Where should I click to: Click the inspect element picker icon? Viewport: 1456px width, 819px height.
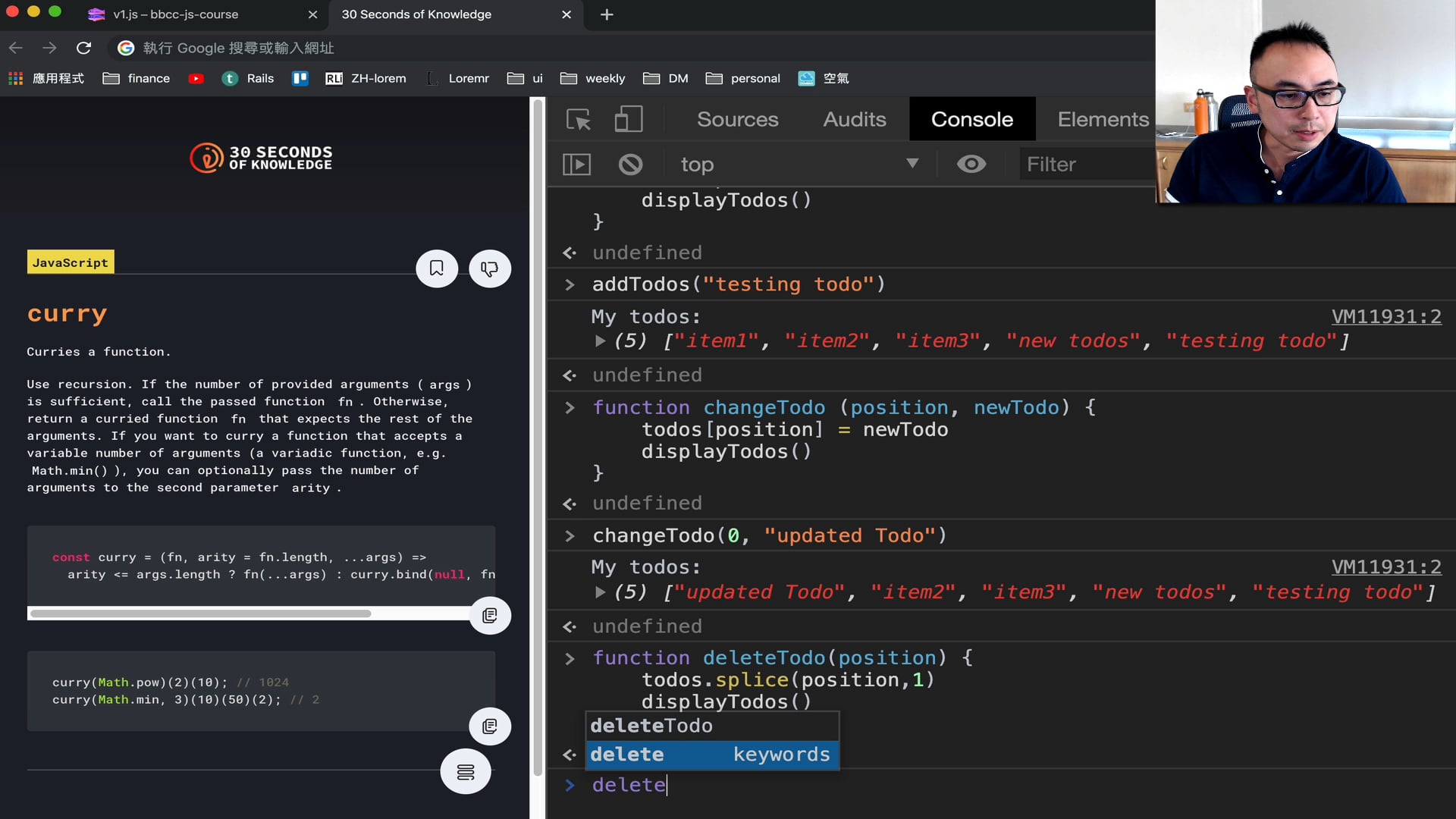pyautogui.click(x=579, y=120)
